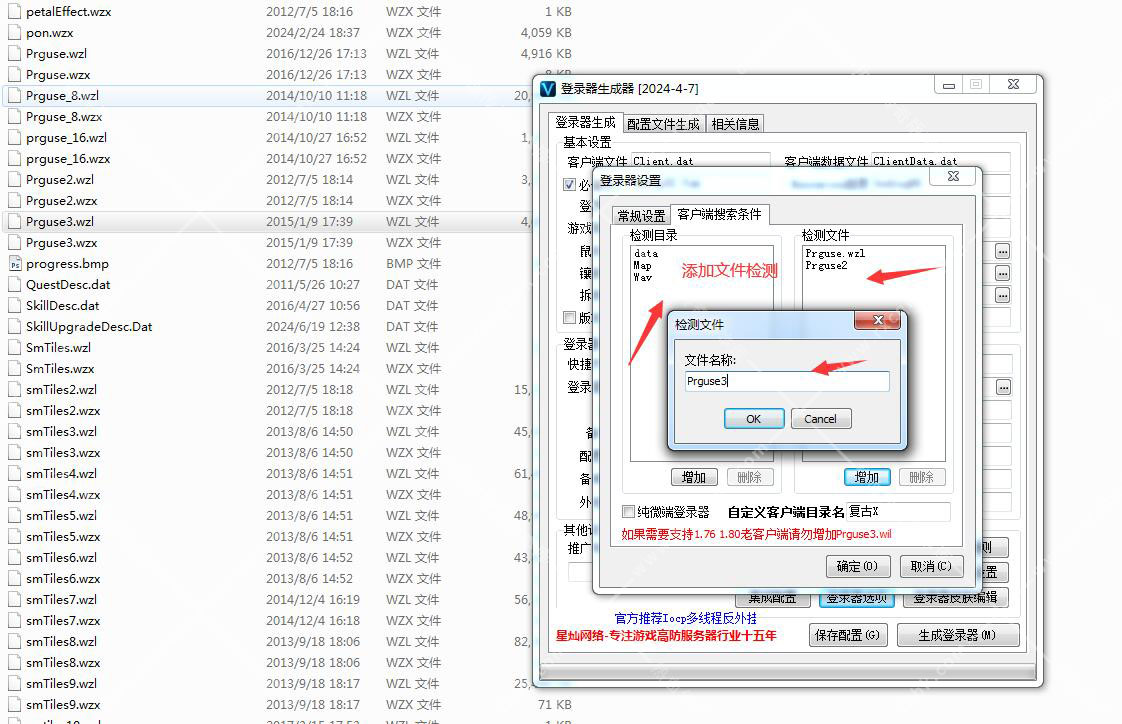Click the 客户端文件 Client.dat field

[x=700, y=161]
